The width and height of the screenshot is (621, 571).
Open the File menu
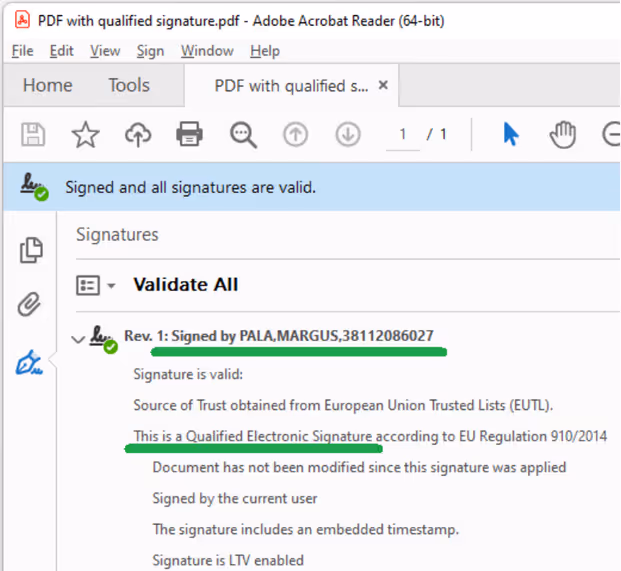tap(22, 51)
